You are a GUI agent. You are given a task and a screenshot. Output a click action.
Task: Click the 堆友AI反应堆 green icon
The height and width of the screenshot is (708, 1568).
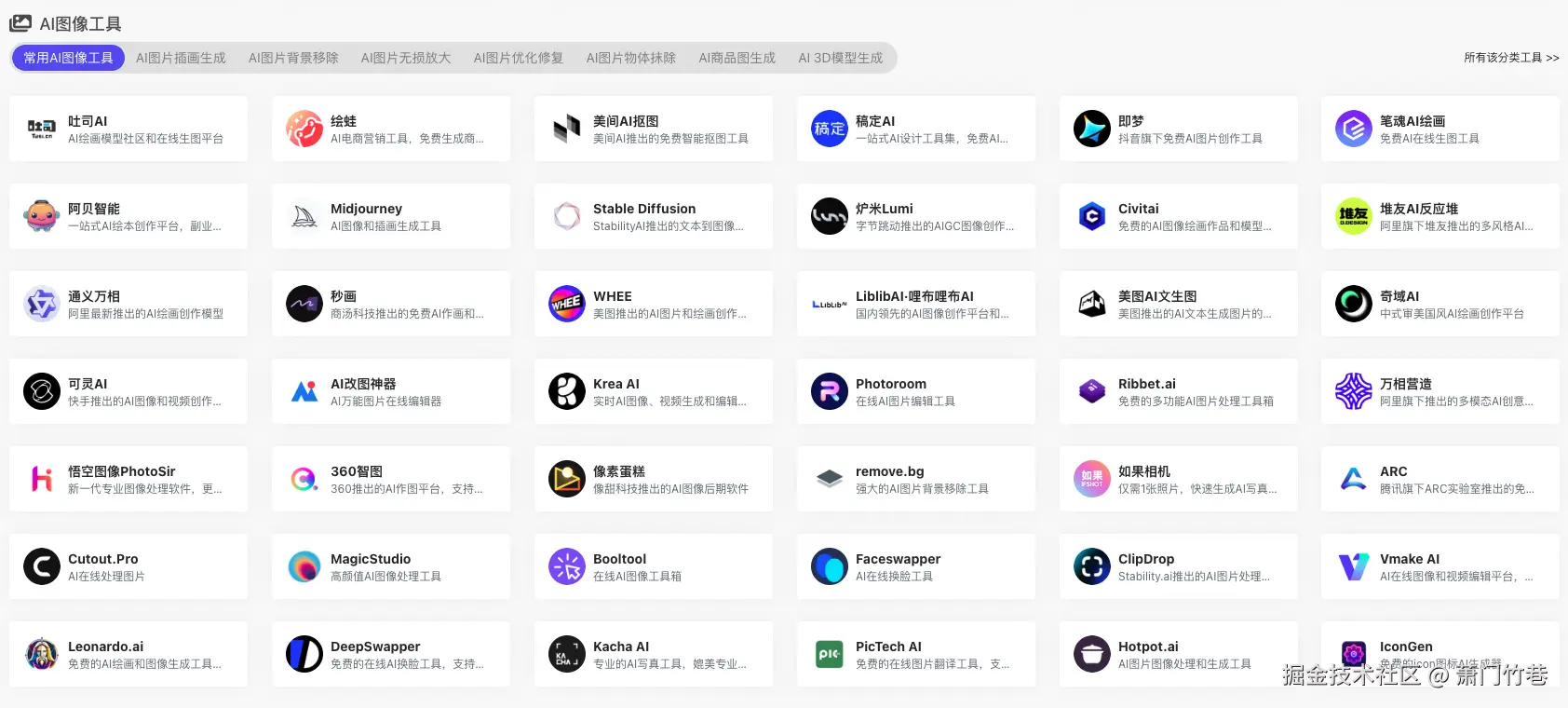tap(1354, 216)
